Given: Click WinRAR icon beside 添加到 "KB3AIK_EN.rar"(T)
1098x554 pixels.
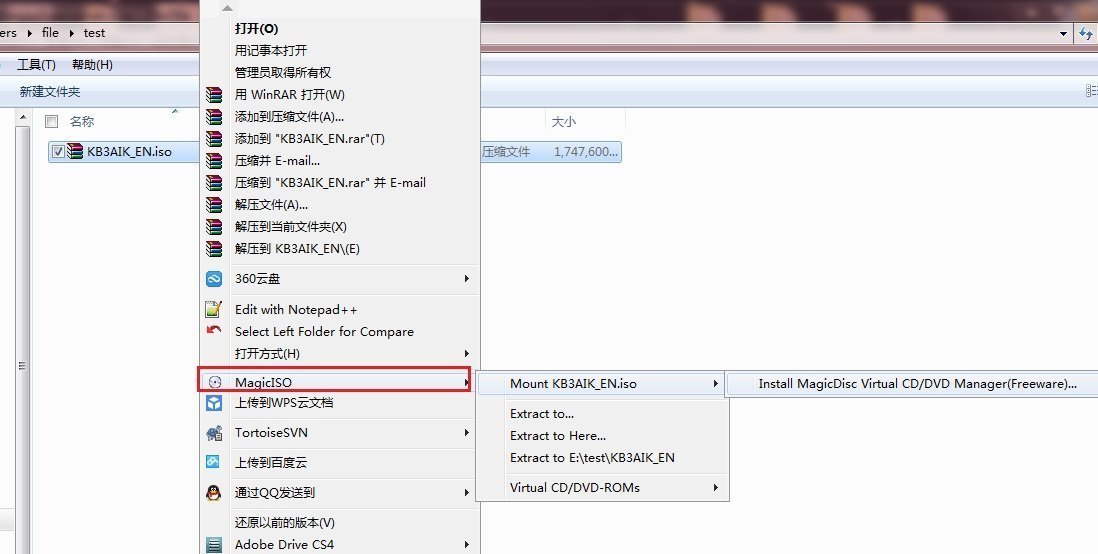Looking at the screenshot, I should coord(214,139).
